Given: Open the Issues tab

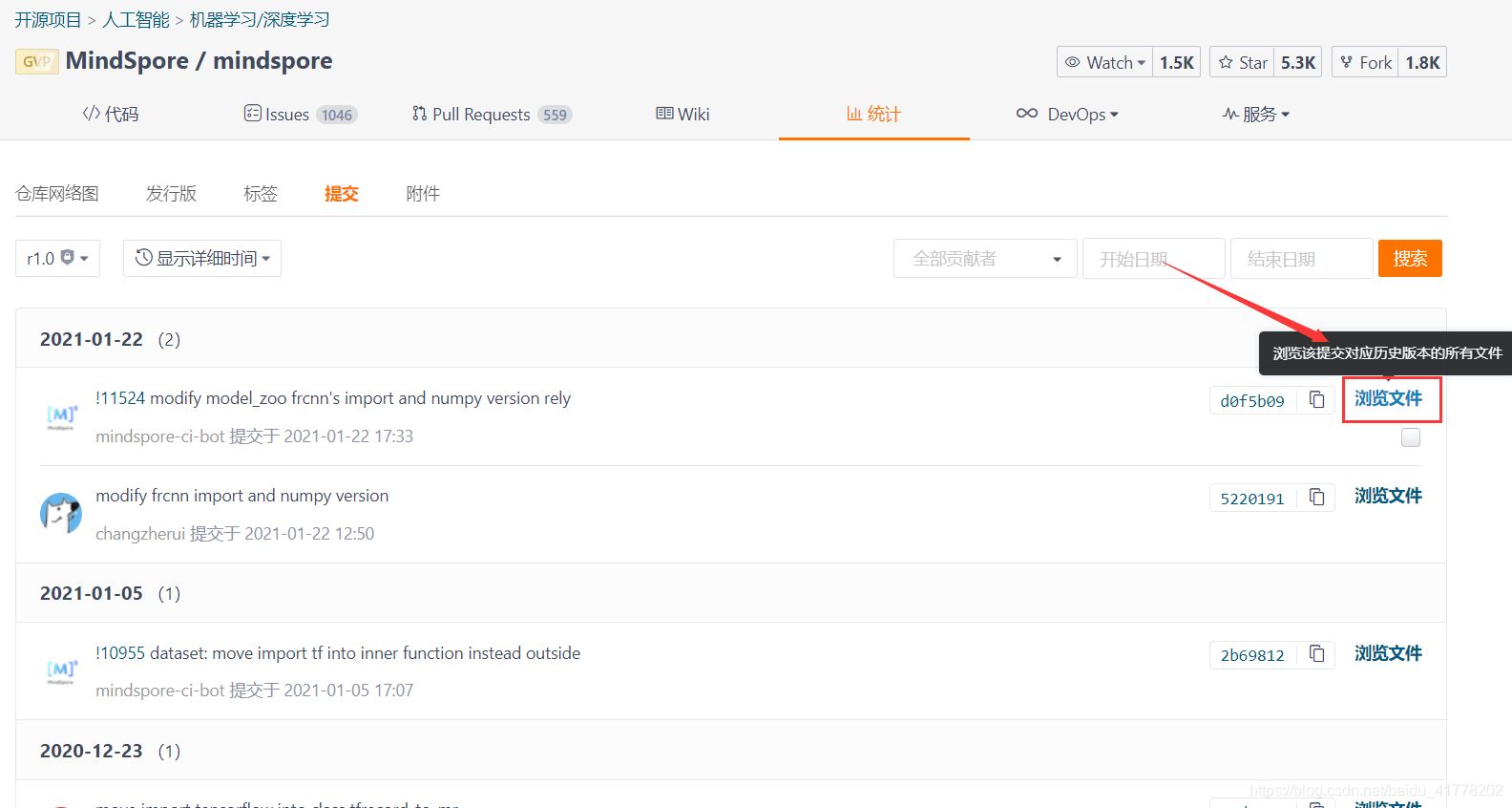Looking at the screenshot, I should tap(300, 115).
